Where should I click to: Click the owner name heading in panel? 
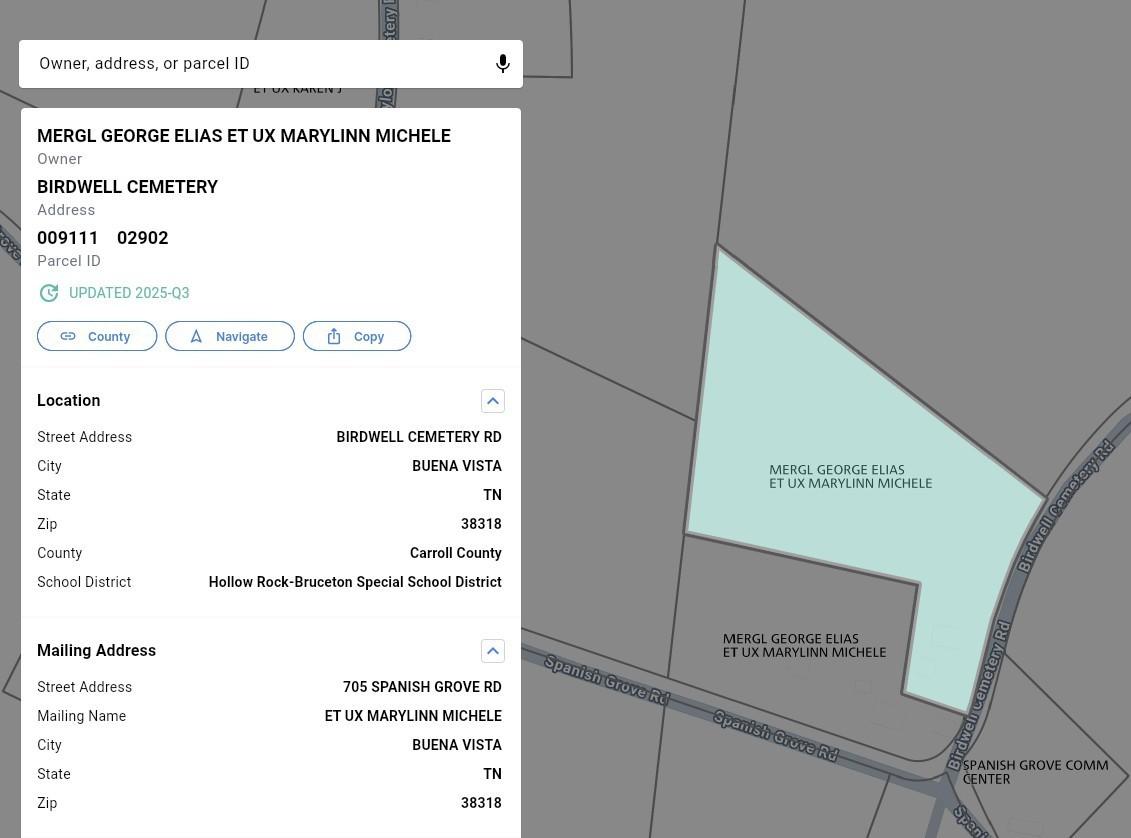244,136
